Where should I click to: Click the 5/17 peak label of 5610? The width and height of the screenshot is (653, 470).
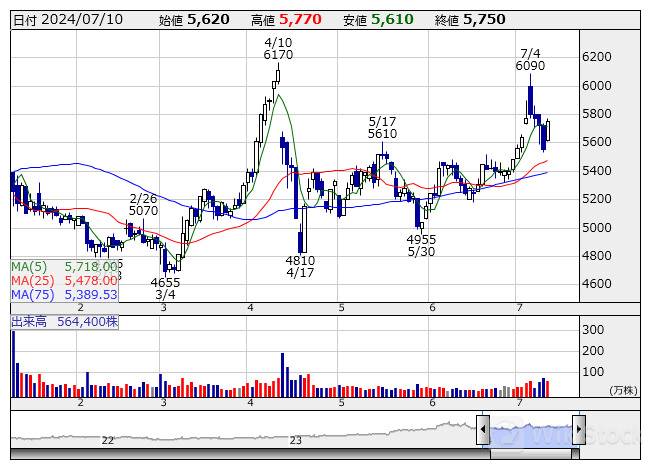(x=382, y=127)
